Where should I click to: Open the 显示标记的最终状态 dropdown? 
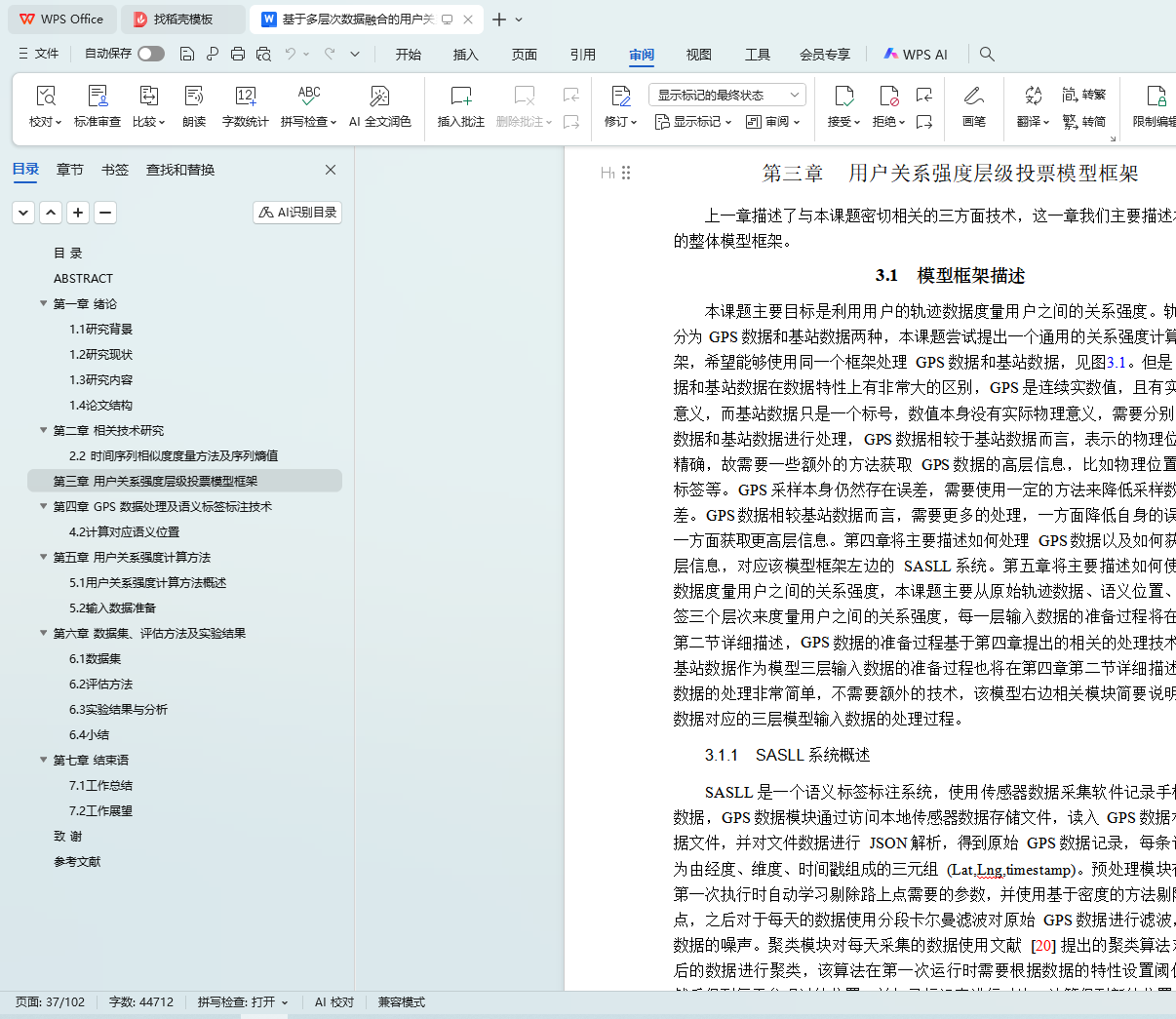726,95
